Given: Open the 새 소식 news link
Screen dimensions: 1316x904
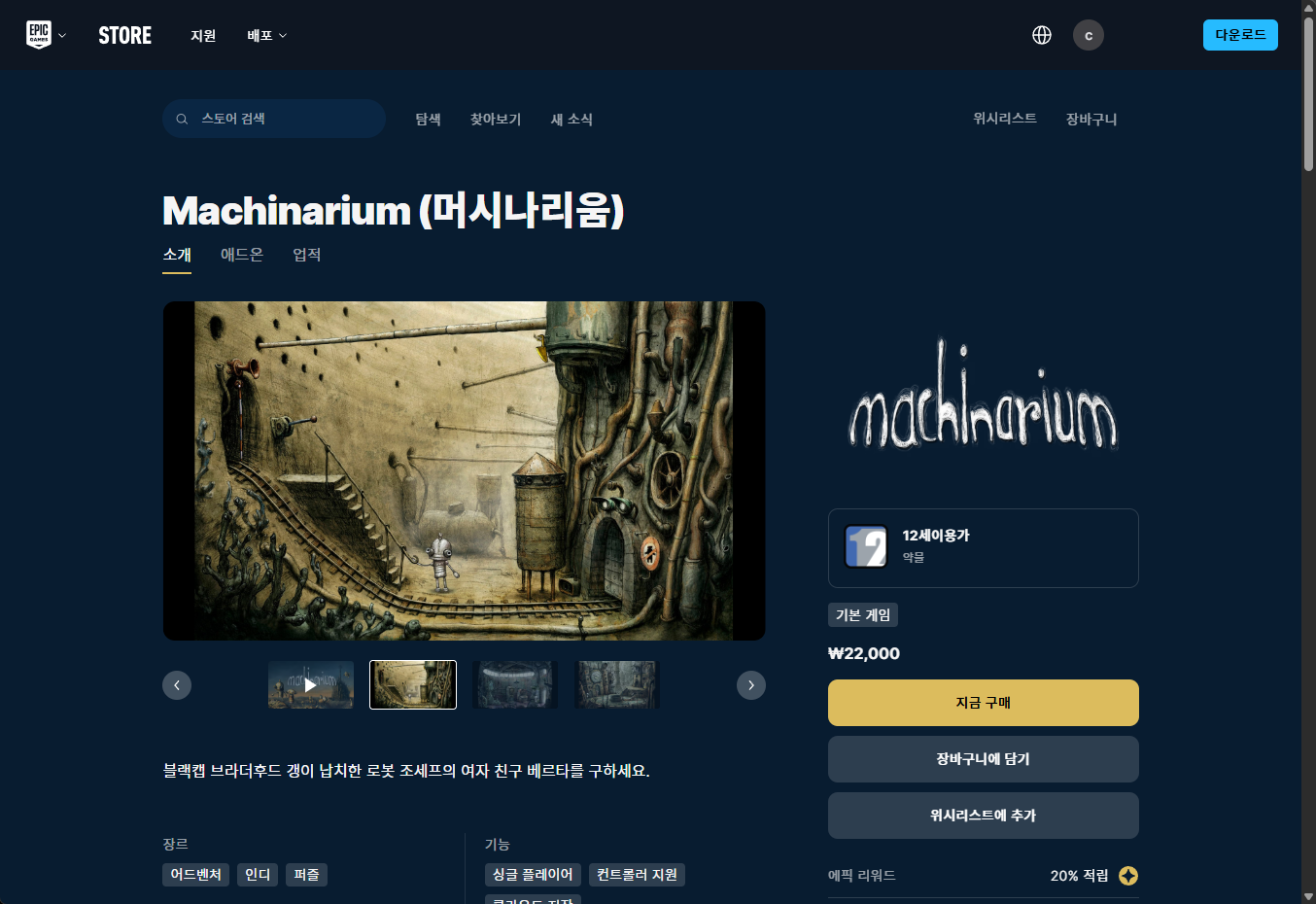Looking at the screenshot, I should tap(571, 119).
